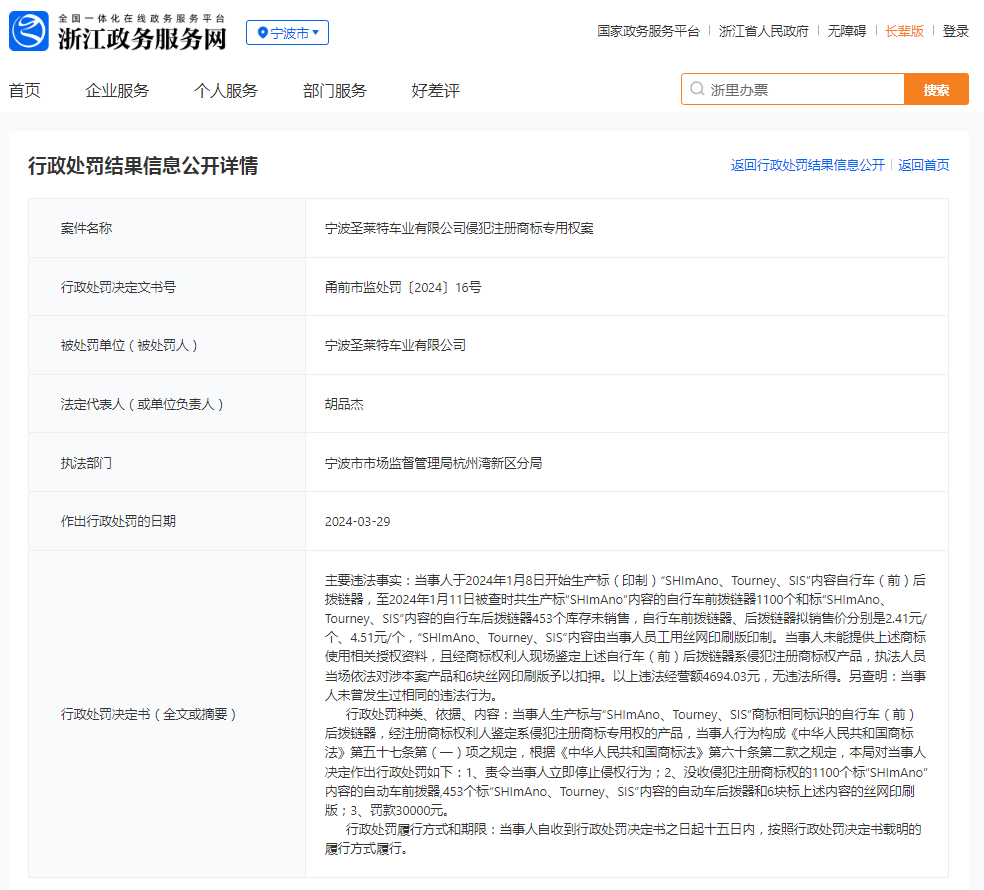Click the 国家政务服务平台 link

(648, 31)
